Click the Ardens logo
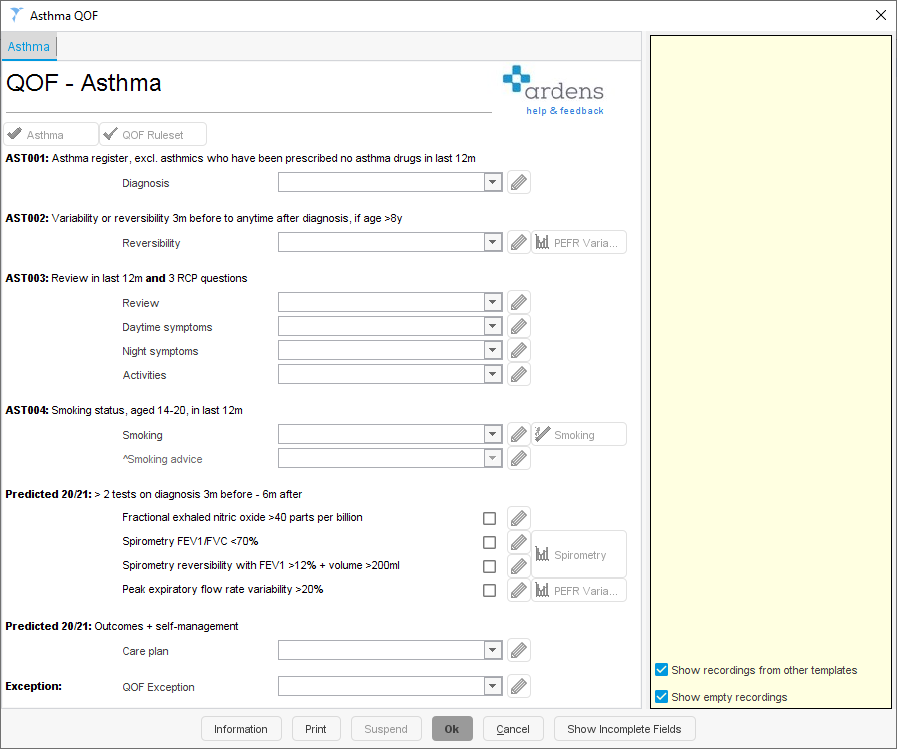Viewport: 897px width, 749px height. click(553, 84)
